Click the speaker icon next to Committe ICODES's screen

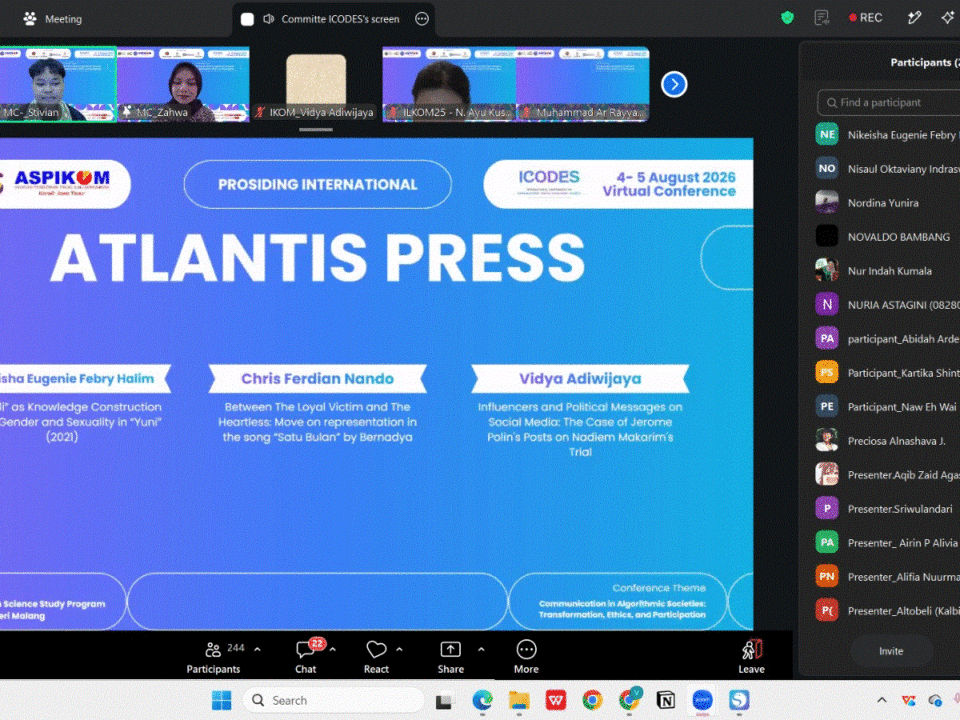(x=268, y=19)
